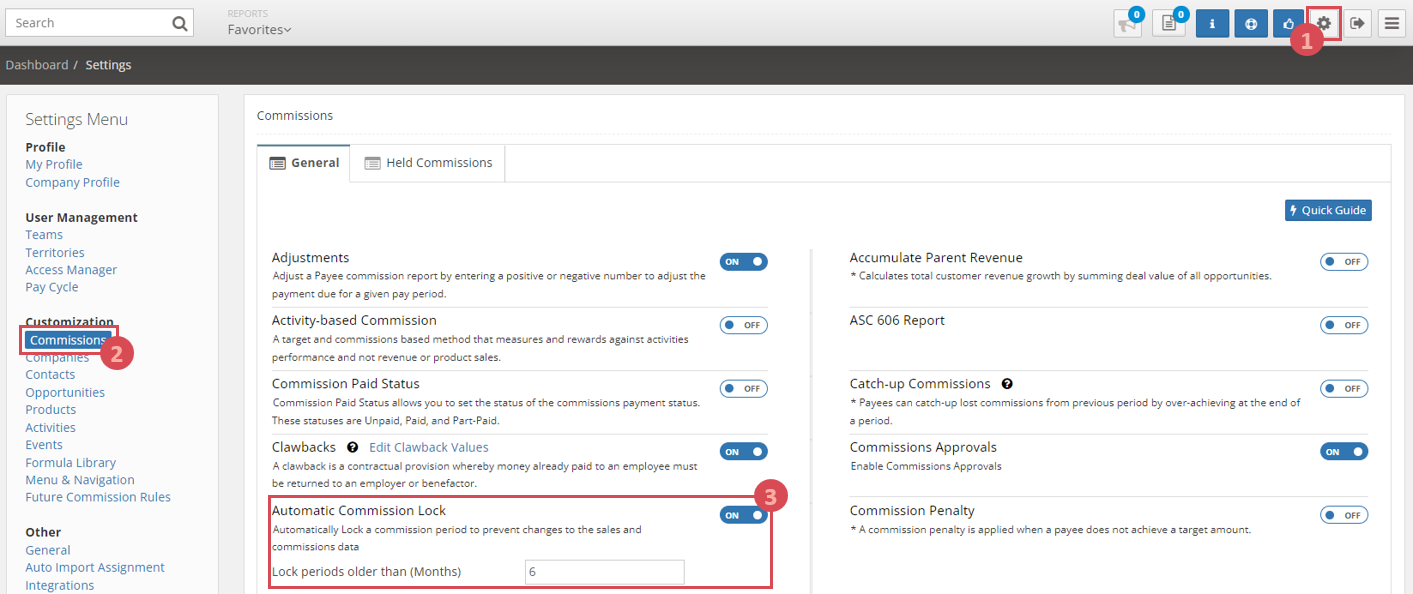1413x594 pixels.
Task: Toggle off the Adjustments switch
Action: 744,262
